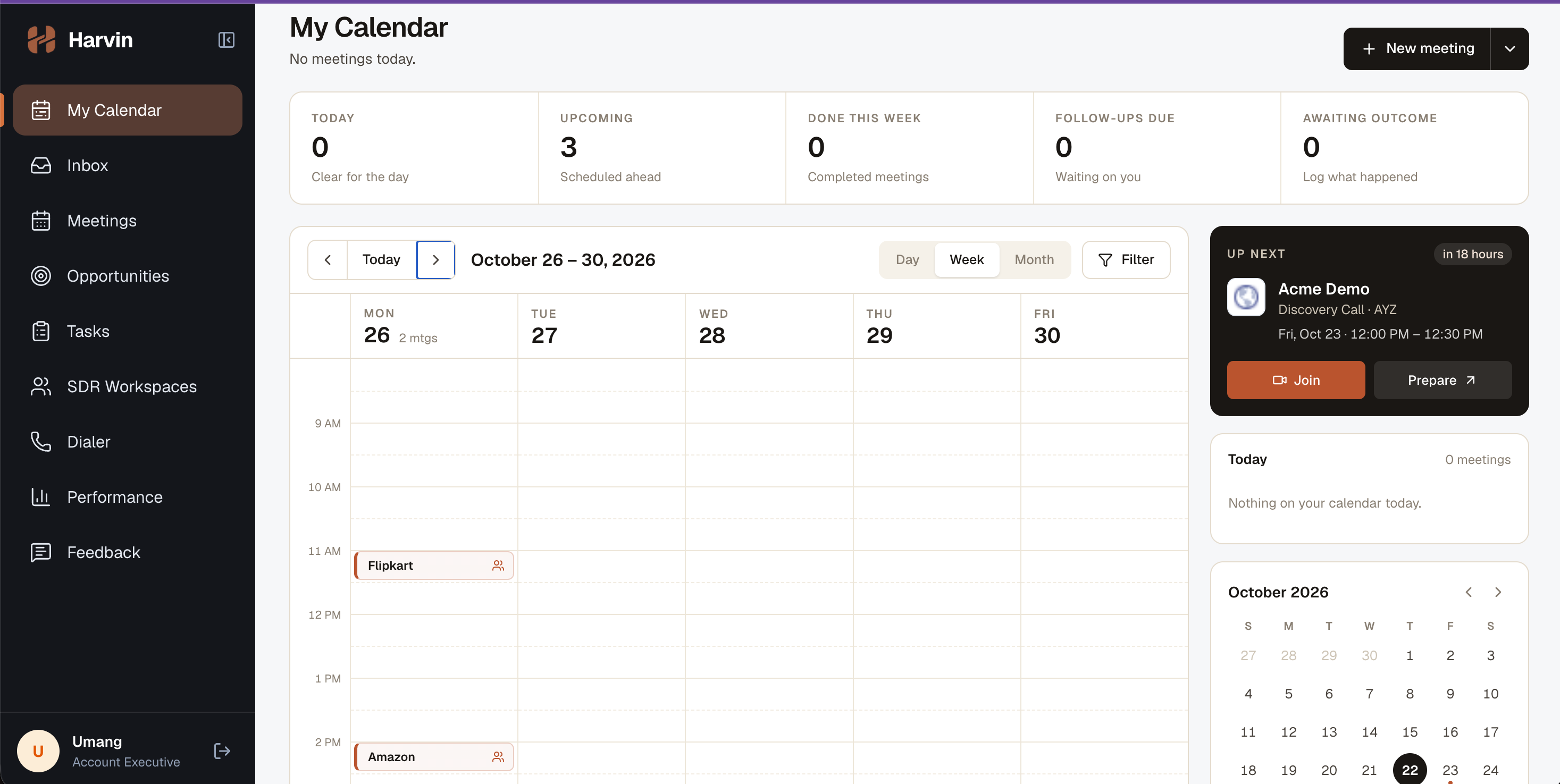Click '0 meetings' text in Today panel
The image size is (1560, 784).
coord(1478,459)
